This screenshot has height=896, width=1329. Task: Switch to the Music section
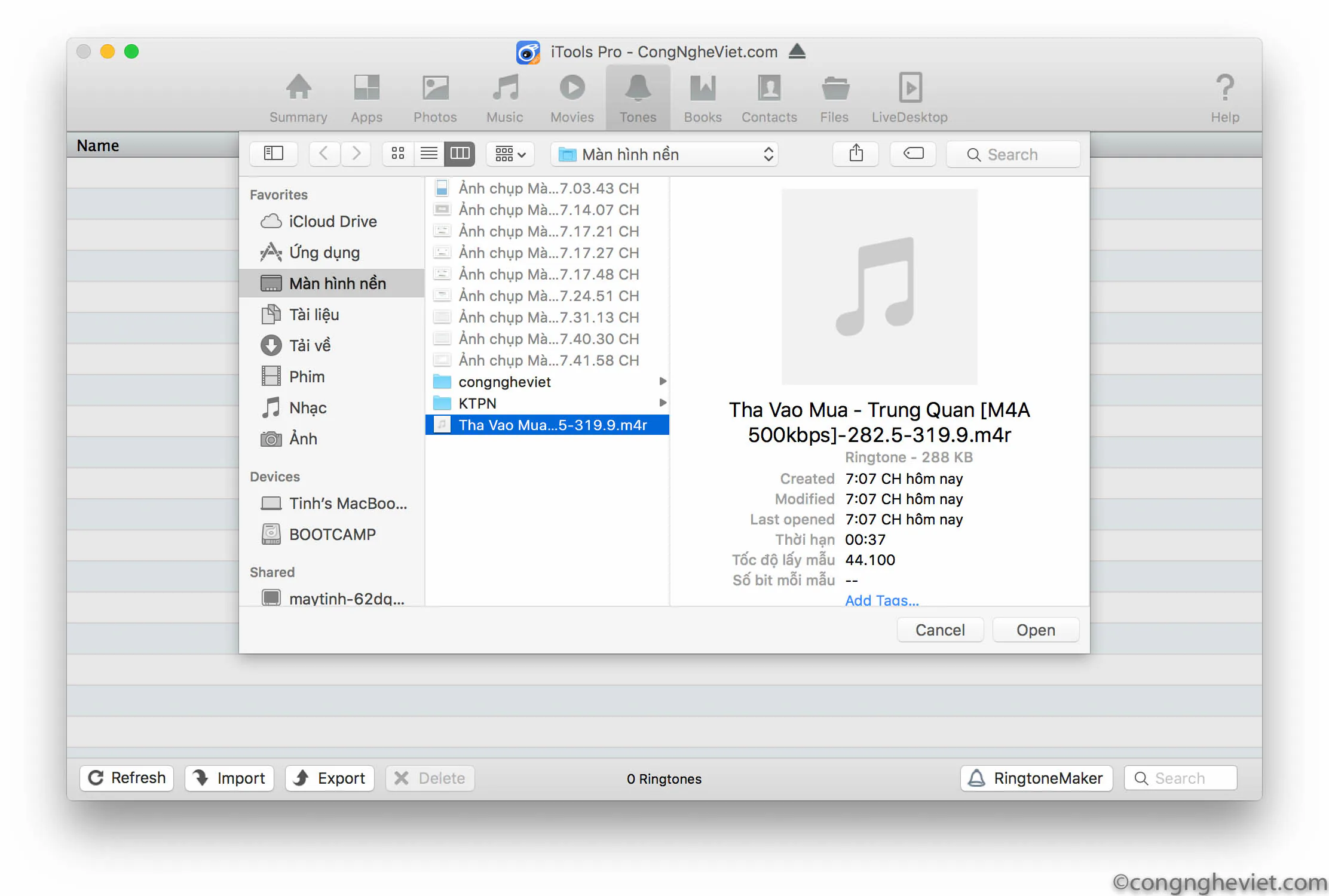505,98
